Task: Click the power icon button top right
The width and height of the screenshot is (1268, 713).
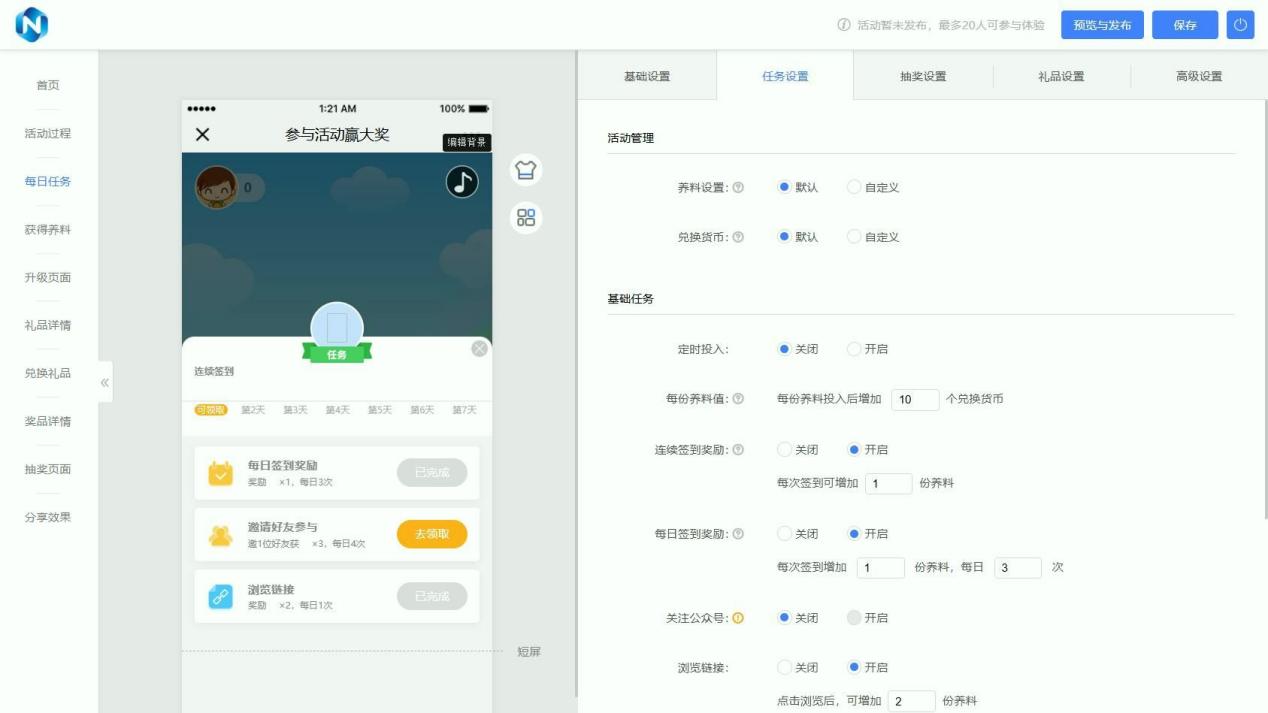Action: pyautogui.click(x=1240, y=25)
